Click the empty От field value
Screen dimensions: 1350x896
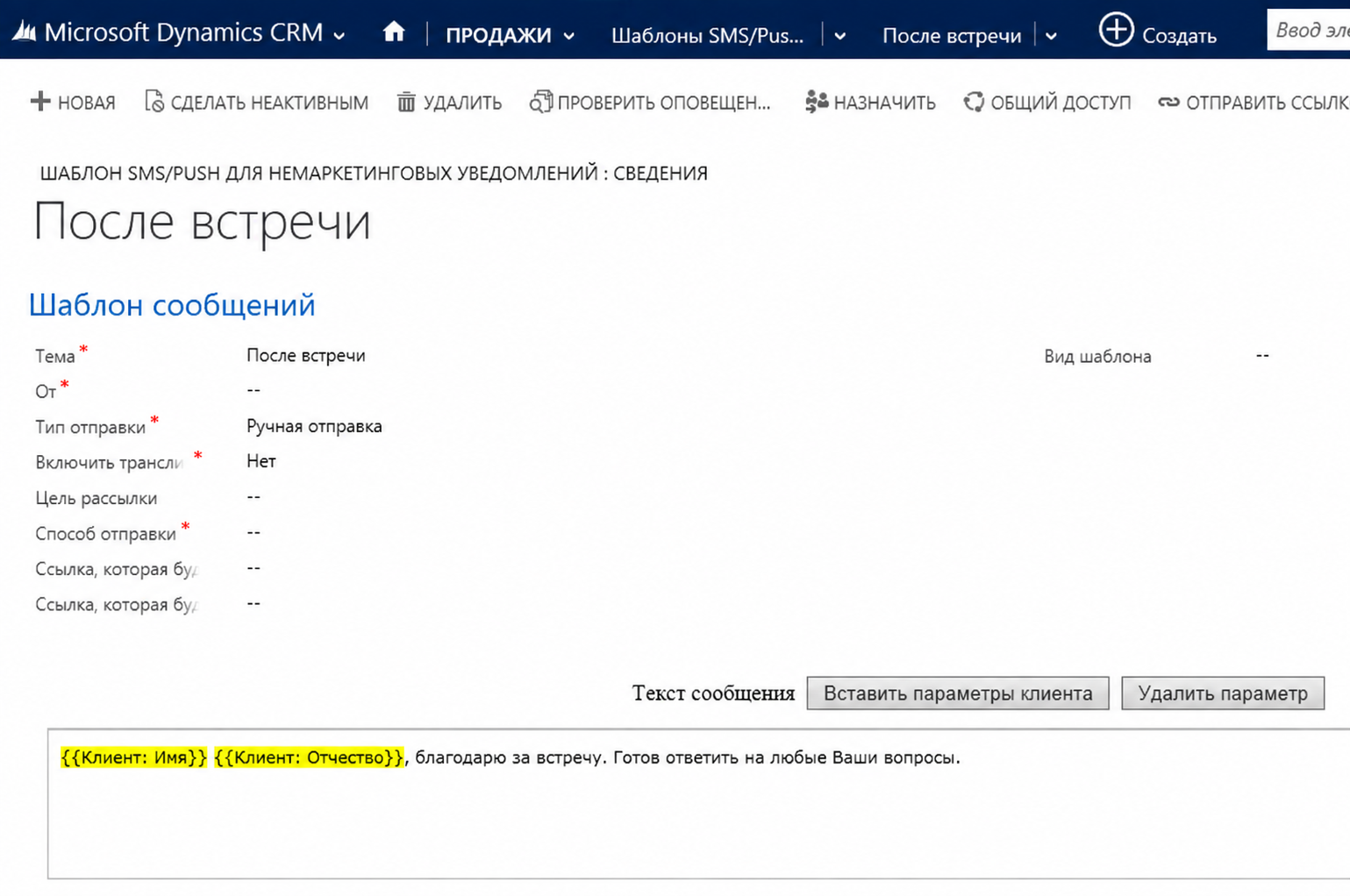point(254,390)
